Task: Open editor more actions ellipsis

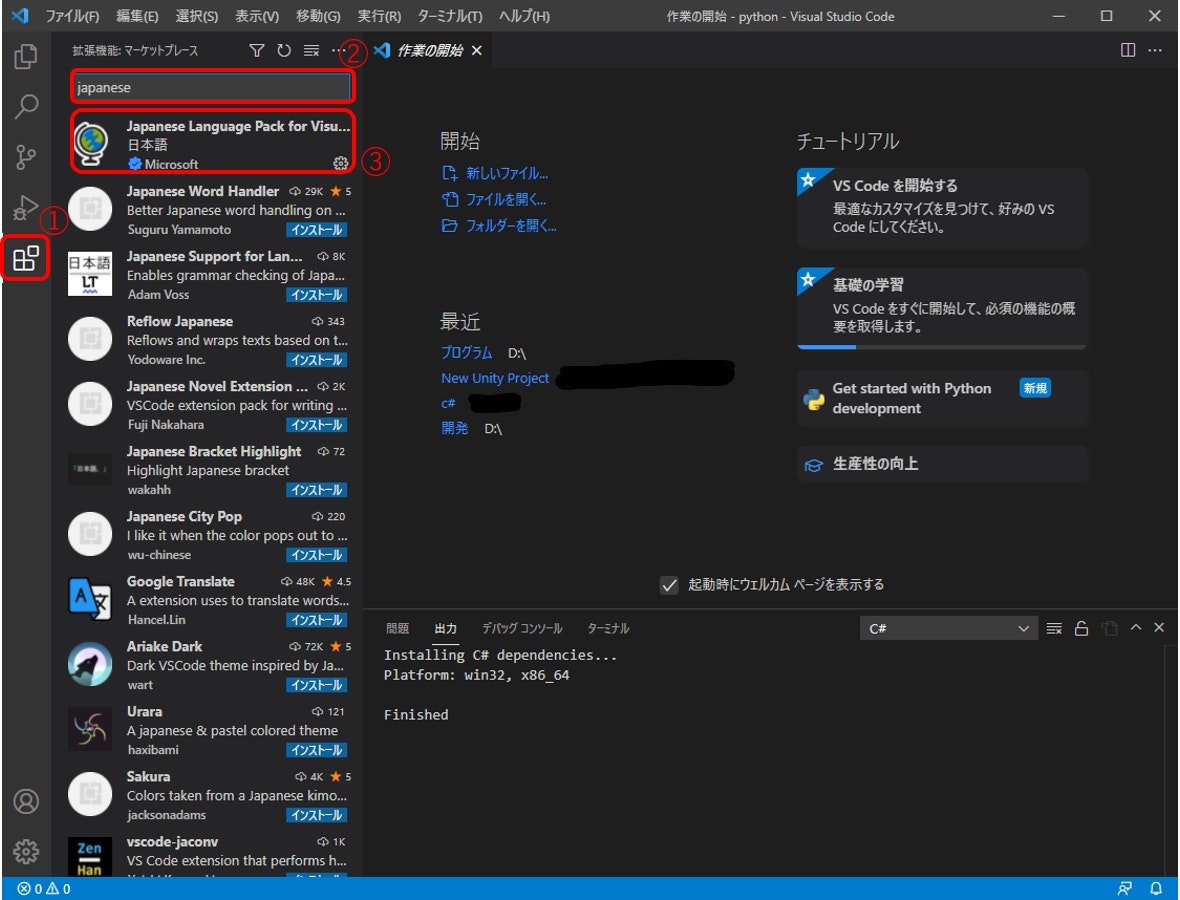Action: coord(1154,50)
